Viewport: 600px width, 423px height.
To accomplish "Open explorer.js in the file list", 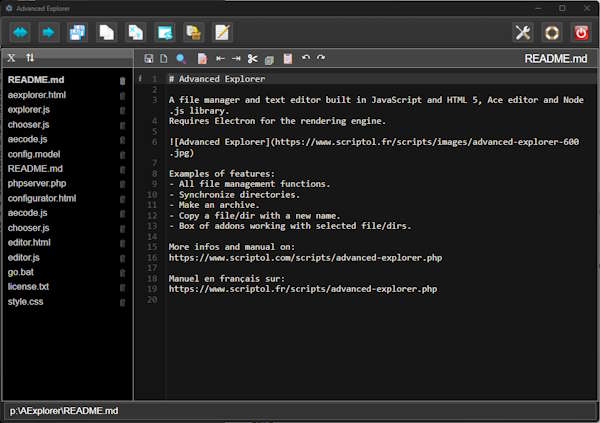I will [29, 110].
